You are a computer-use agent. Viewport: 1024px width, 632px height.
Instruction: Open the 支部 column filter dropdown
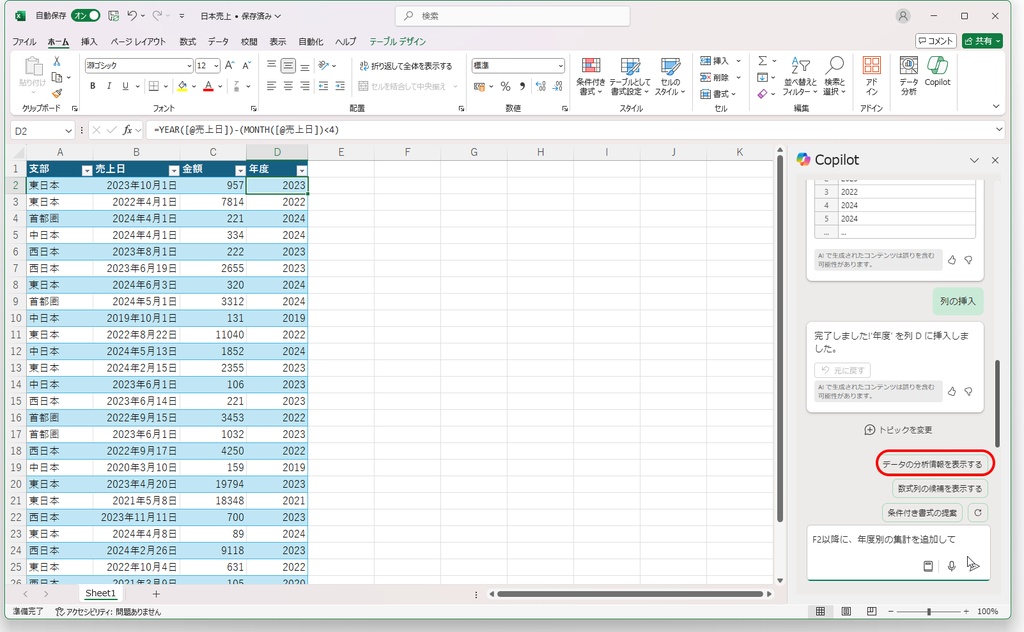pos(87,170)
